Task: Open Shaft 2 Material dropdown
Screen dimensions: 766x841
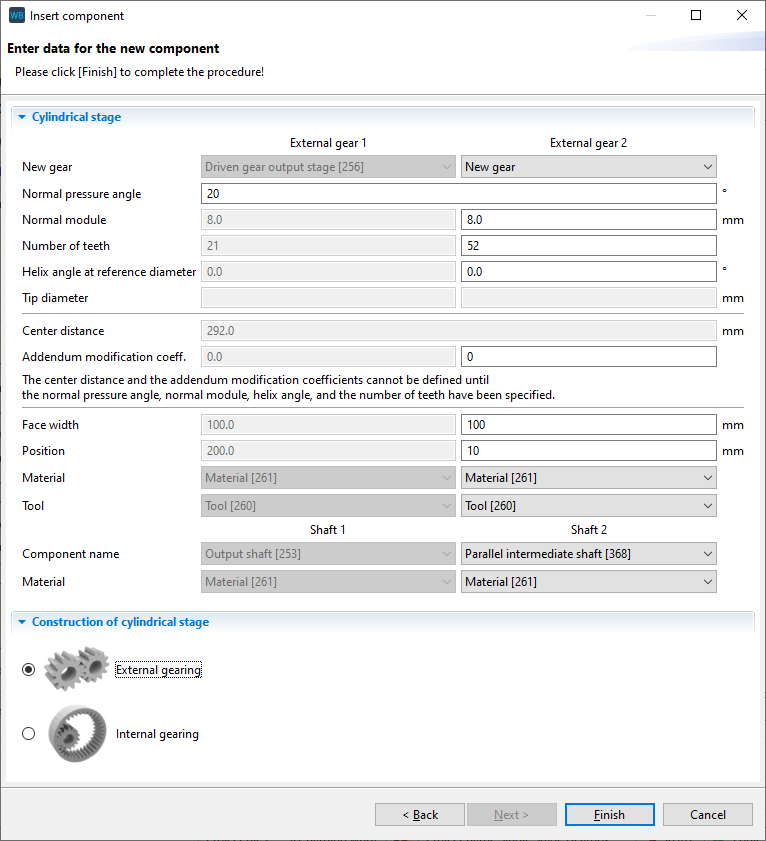Action: pyautogui.click(x=588, y=582)
